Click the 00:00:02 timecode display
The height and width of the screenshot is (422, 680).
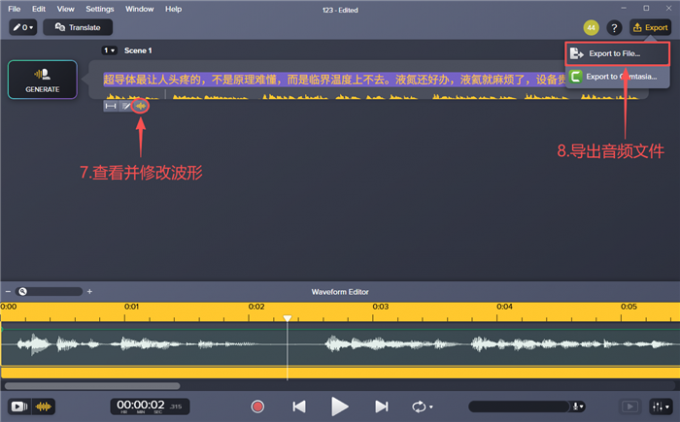pyautogui.click(x=150, y=406)
